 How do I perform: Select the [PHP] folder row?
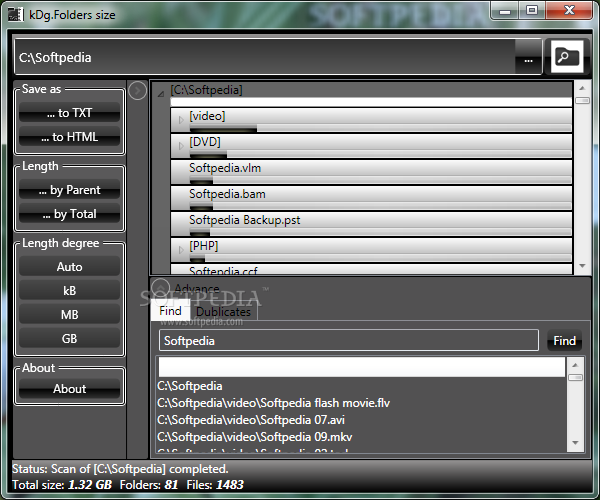371,250
